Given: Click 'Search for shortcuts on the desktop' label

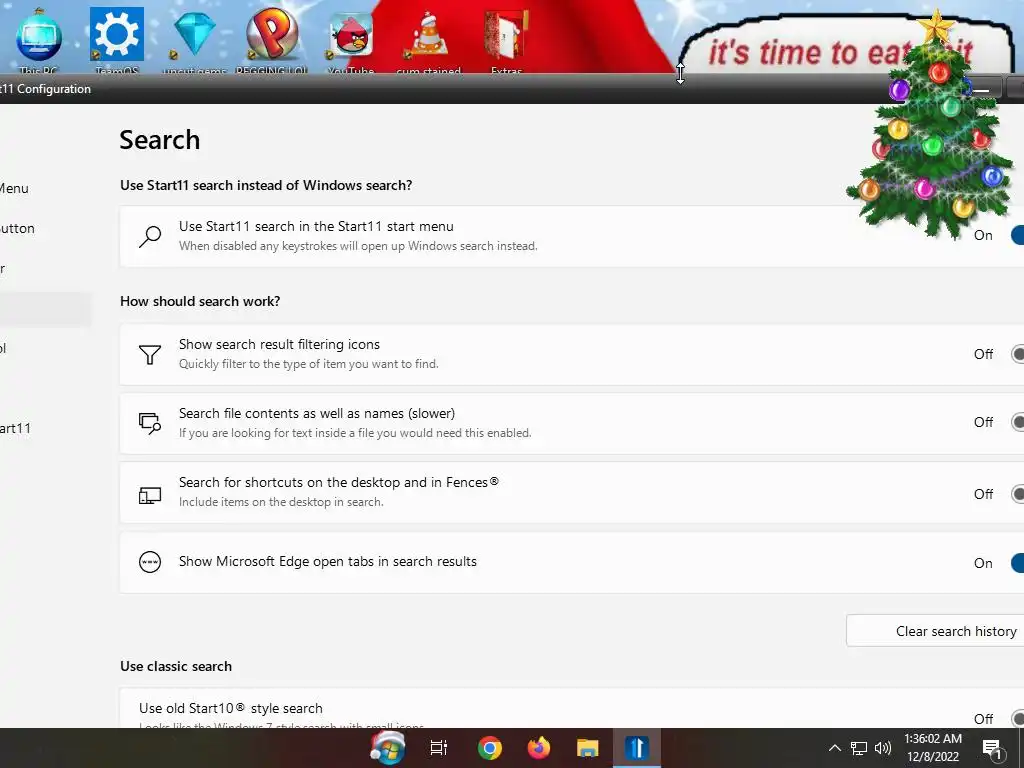Looking at the screenshot, I should click(x=339, y=482).
